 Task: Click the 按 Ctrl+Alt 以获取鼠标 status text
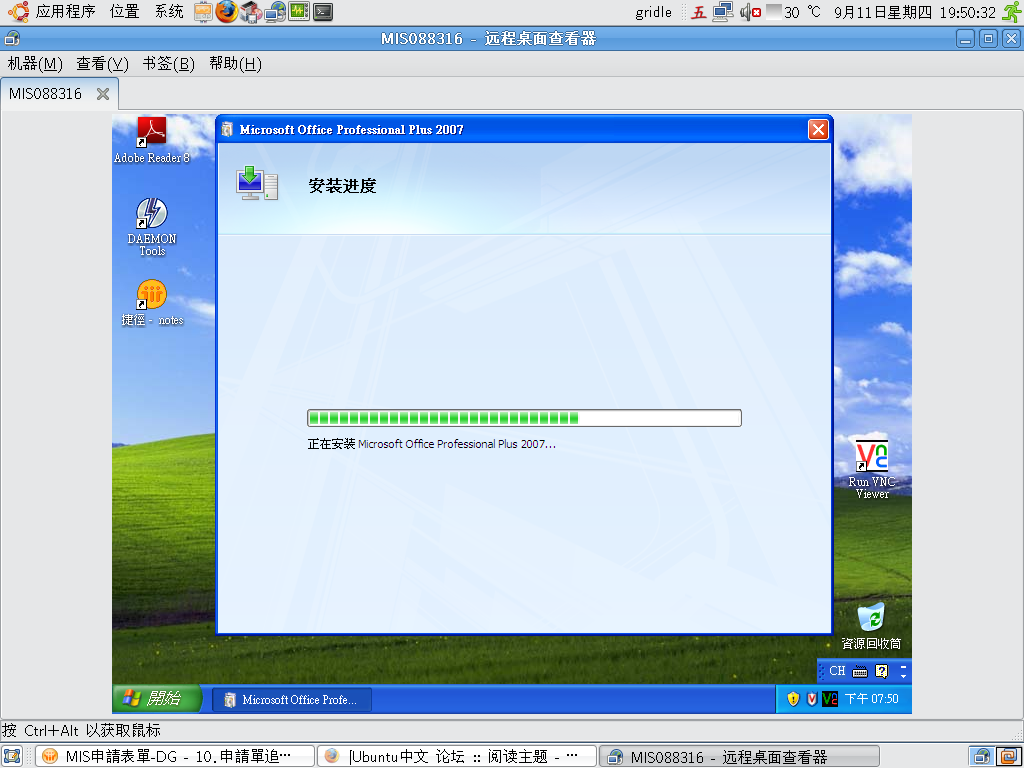point(81,730)
